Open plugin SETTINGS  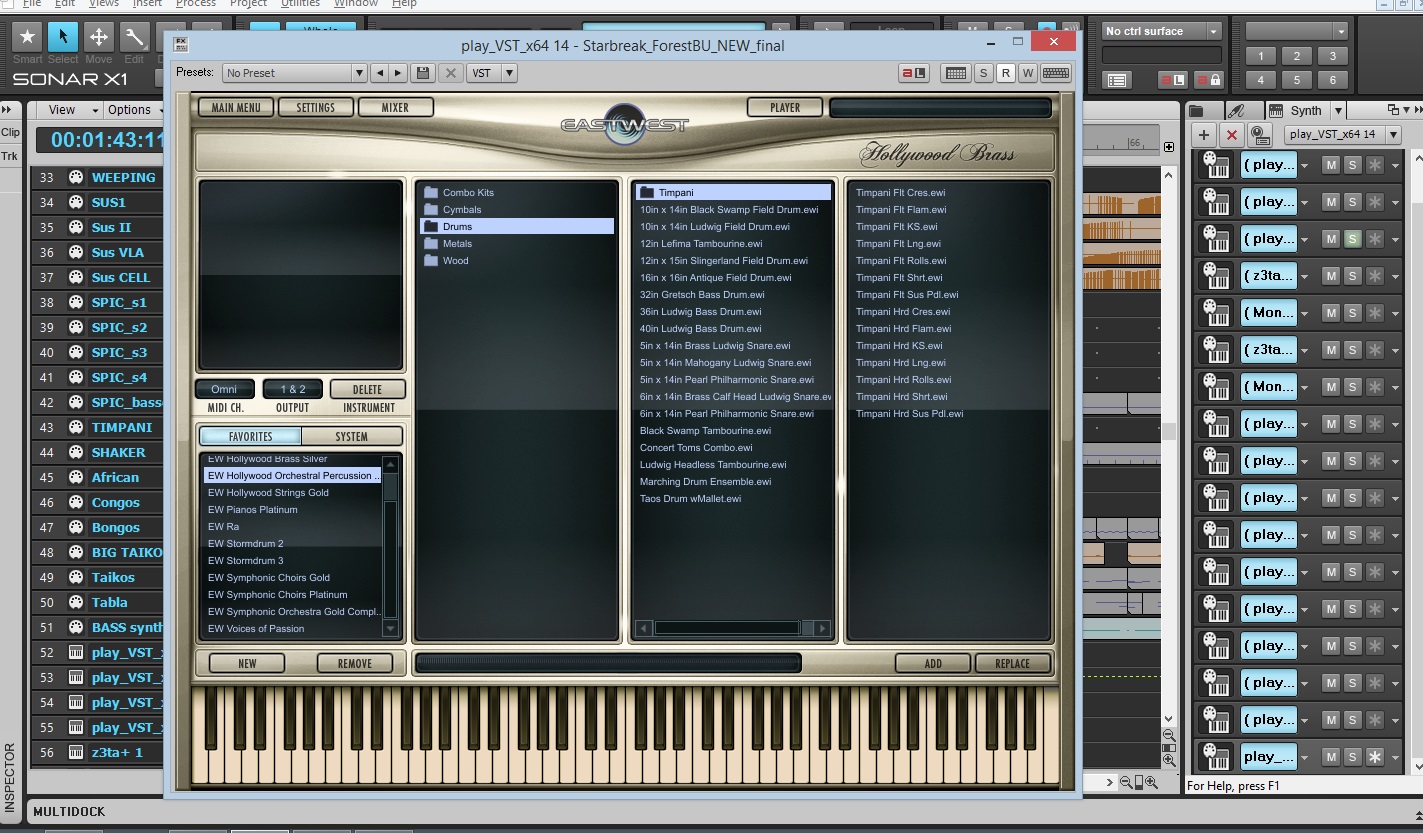coord(315,107)
